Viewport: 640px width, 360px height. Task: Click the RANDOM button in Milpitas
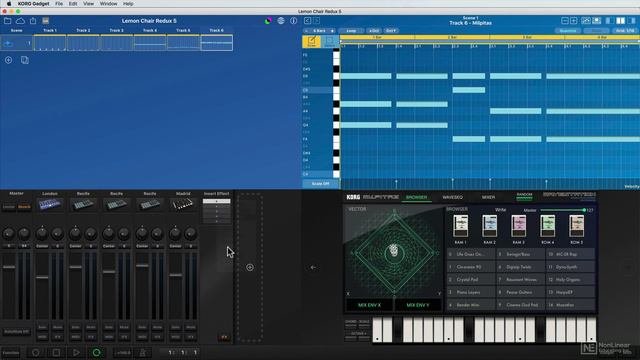point(524,196)
